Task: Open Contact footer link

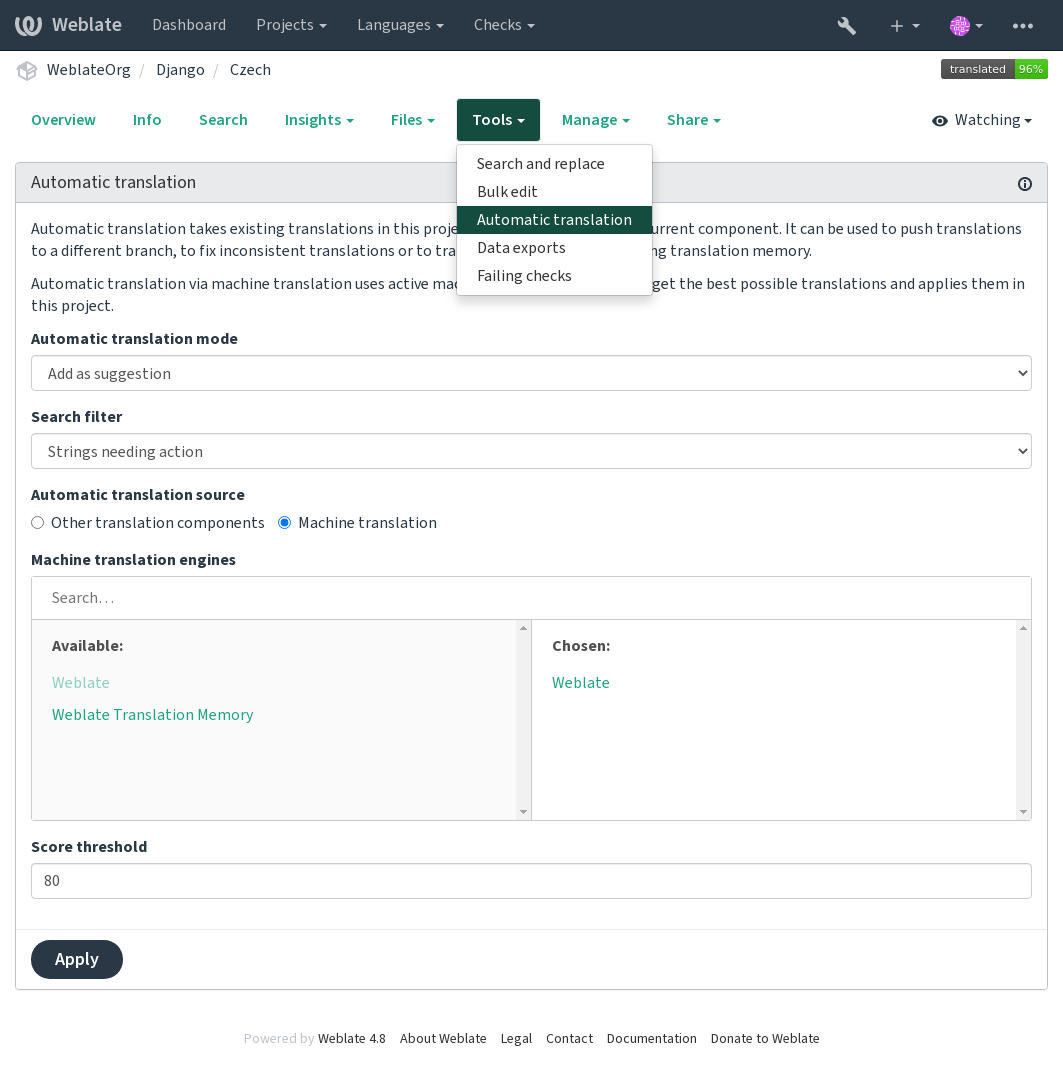Action: click(x=569, y=1039)
